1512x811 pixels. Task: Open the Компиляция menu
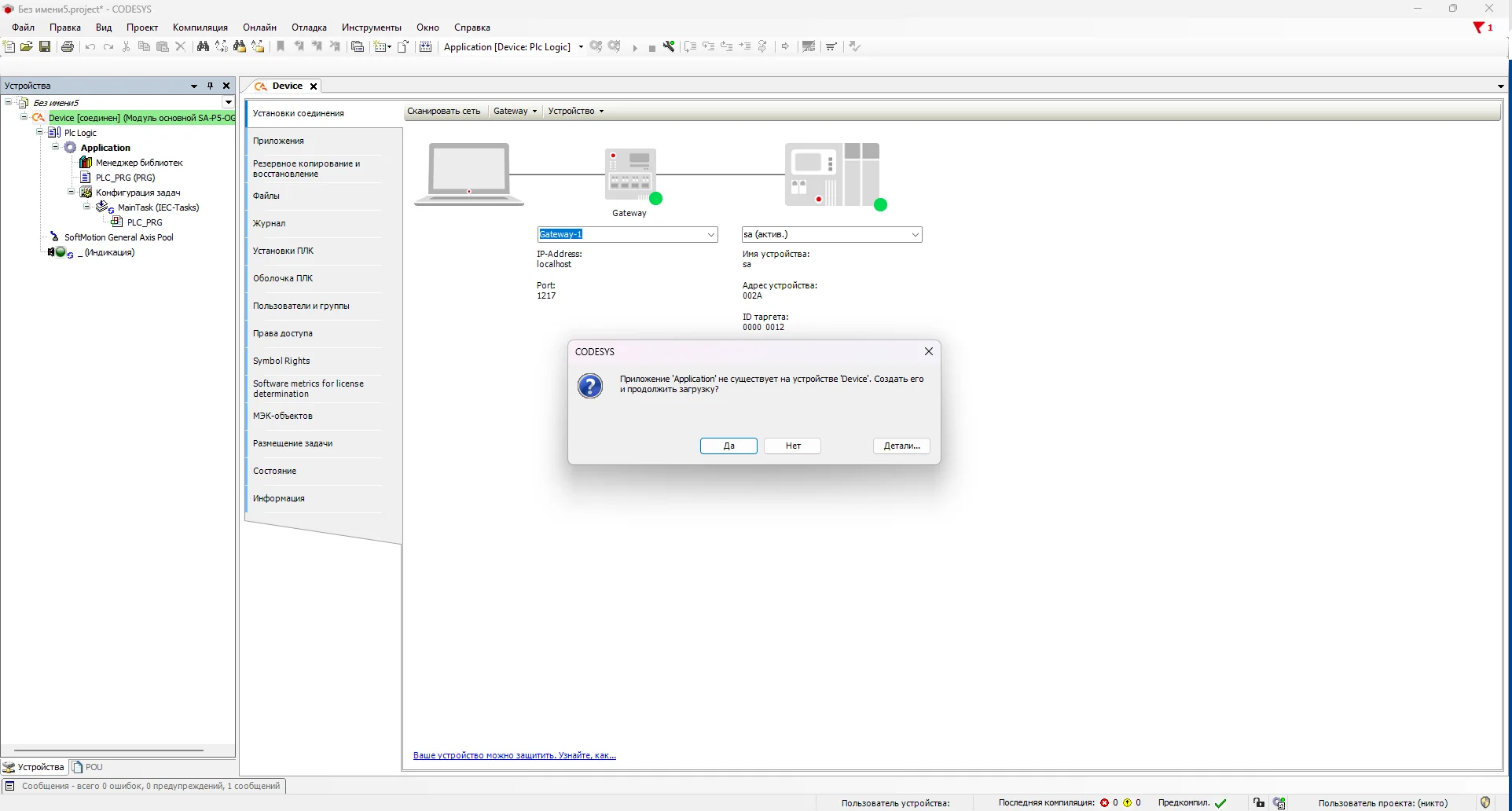200,28
